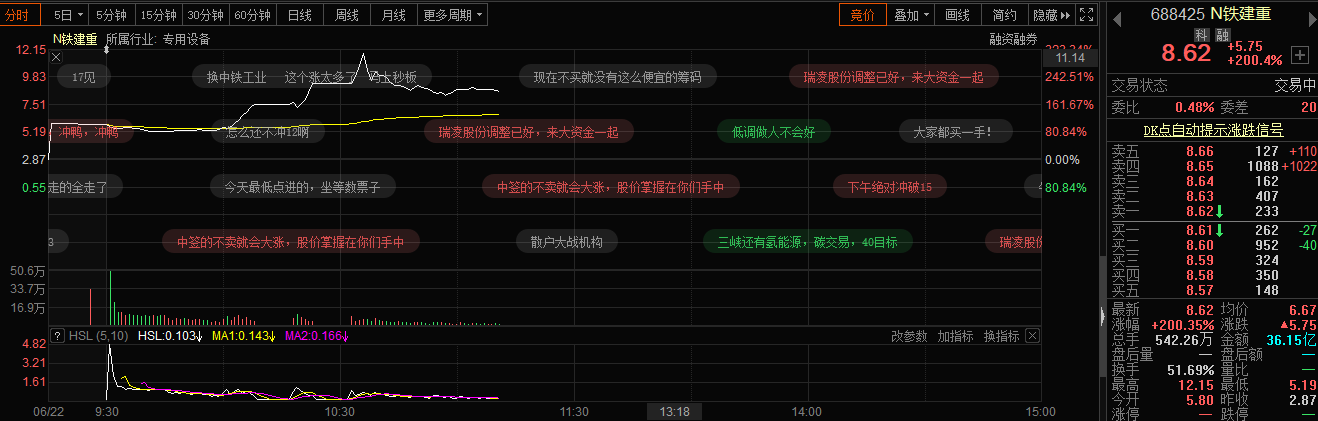Click the fullscreen expand icon

click(1087, 15)
